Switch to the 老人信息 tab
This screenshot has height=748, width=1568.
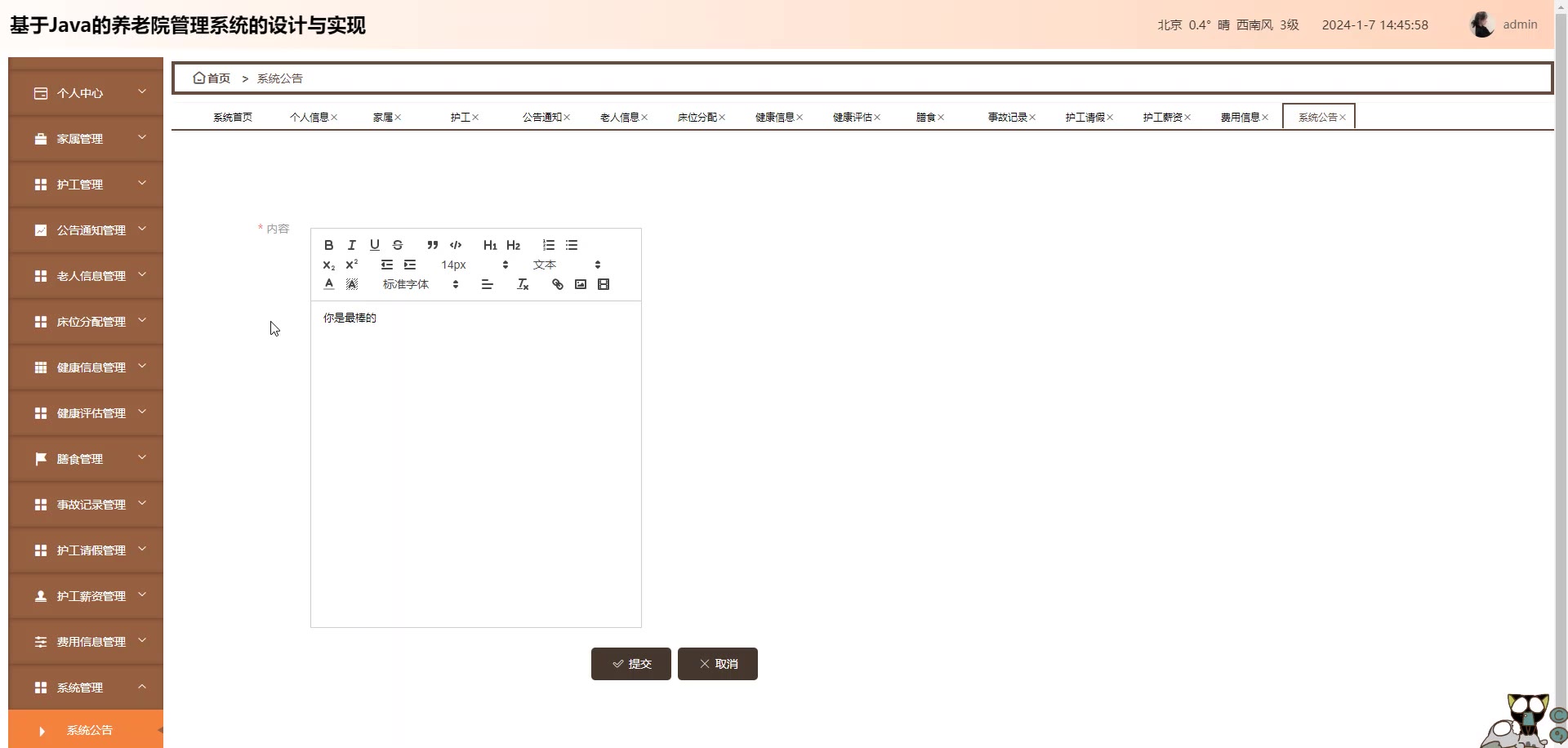[620, 118]
